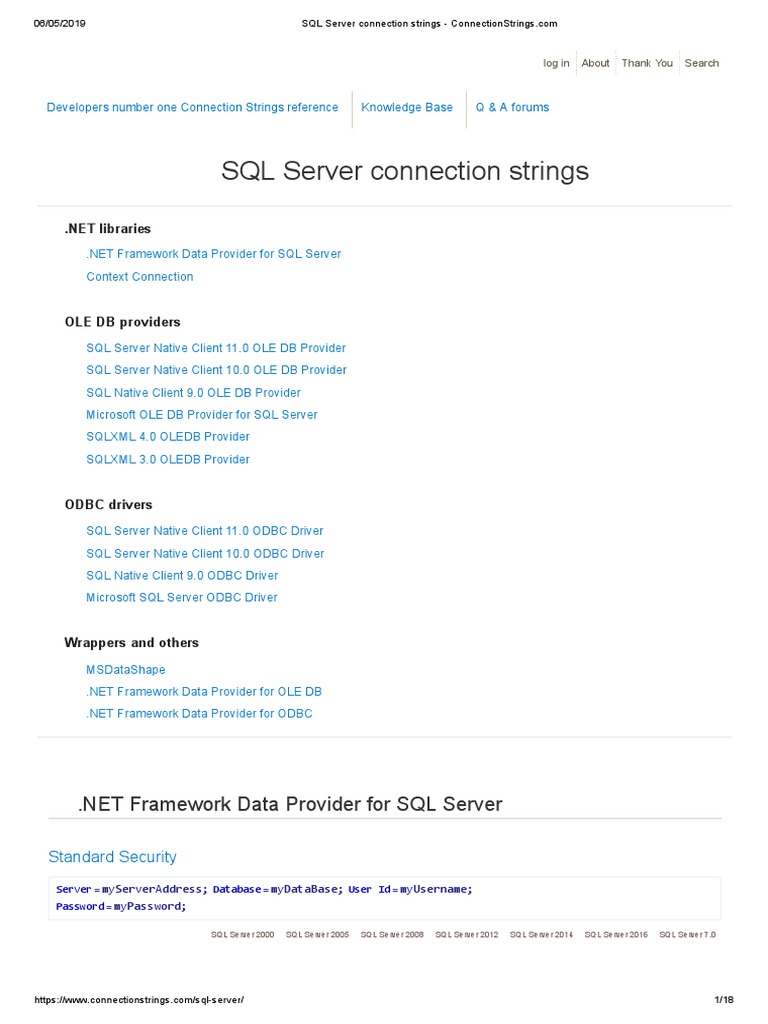Open SQL Native Client 9.0 OLE DB Provider
Image resolution: width=768 pixels, height=1024 pixels.
[193, 393]
